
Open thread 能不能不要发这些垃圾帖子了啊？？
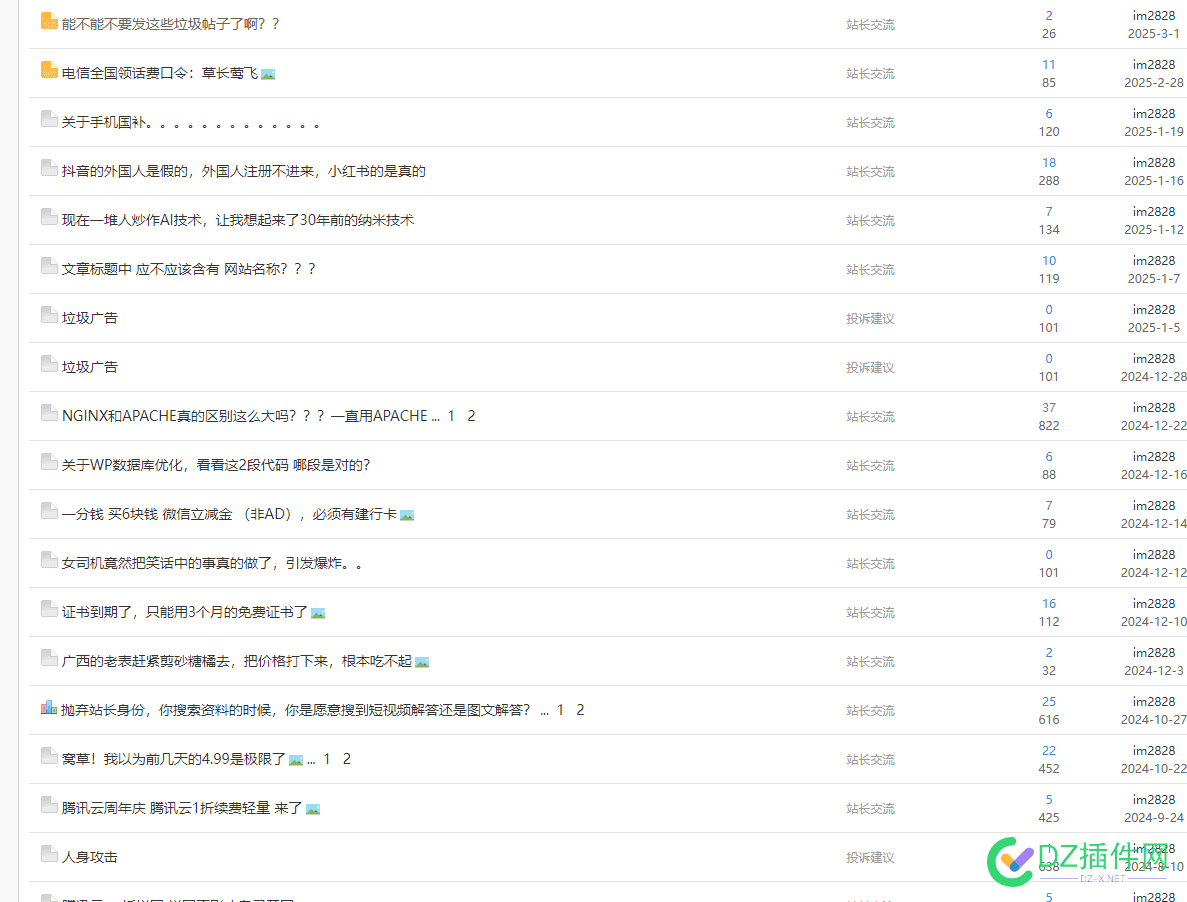171,24
